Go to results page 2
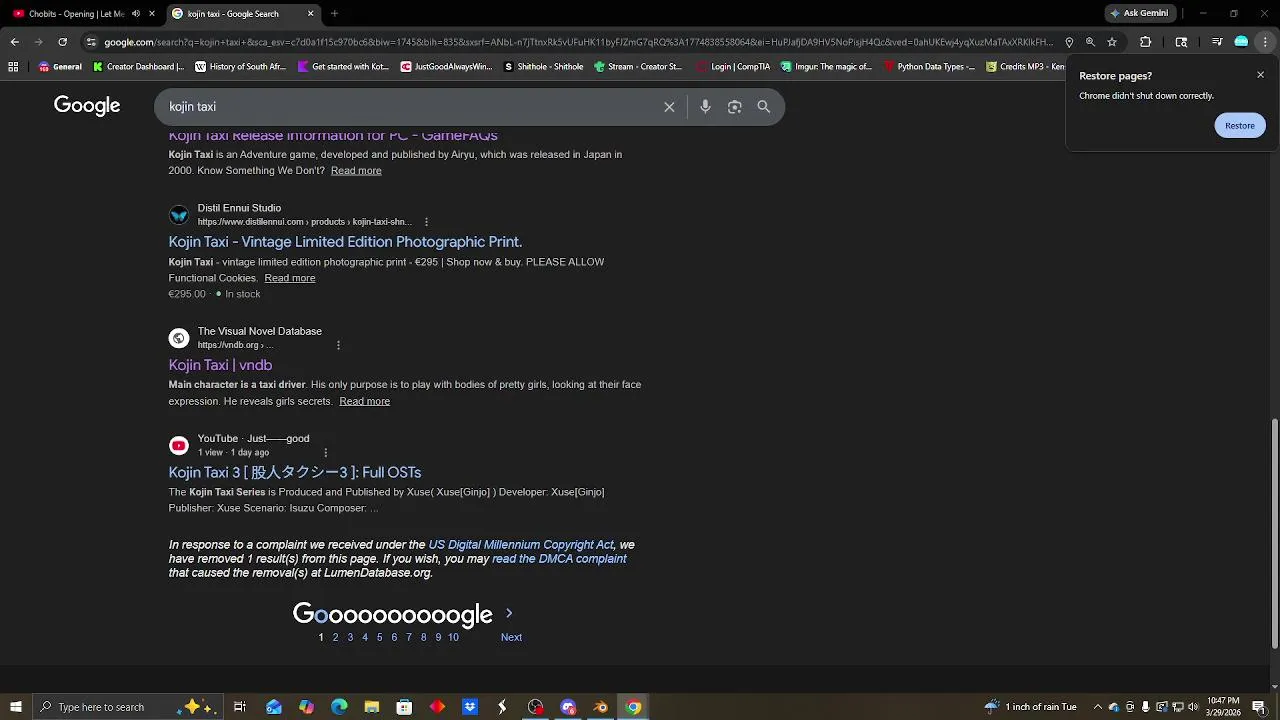The height and width of the screenshot is (720, 1280). pyautogui.click(x=335, y=637)
